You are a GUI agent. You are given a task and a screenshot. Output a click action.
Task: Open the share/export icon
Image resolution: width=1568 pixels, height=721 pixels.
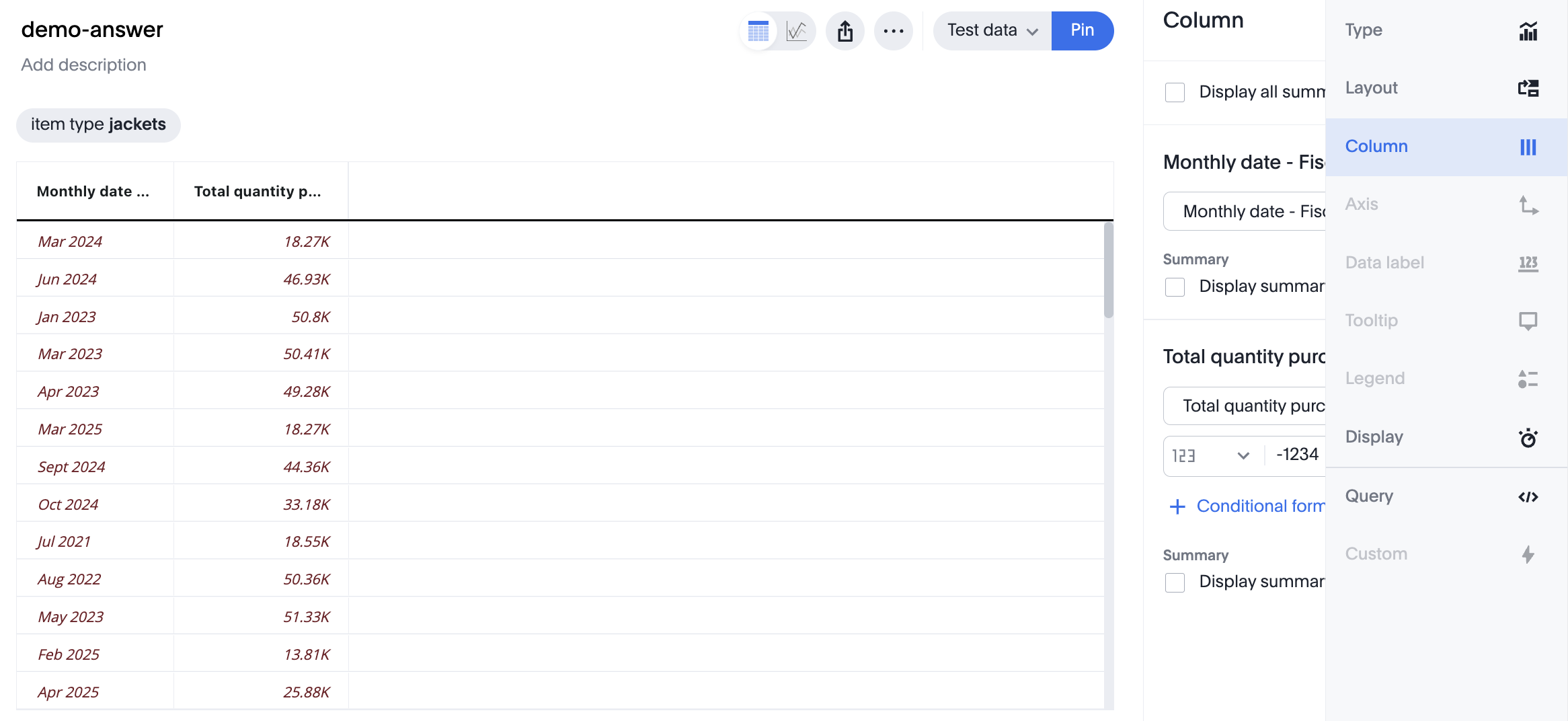click(x=845, y=30)
